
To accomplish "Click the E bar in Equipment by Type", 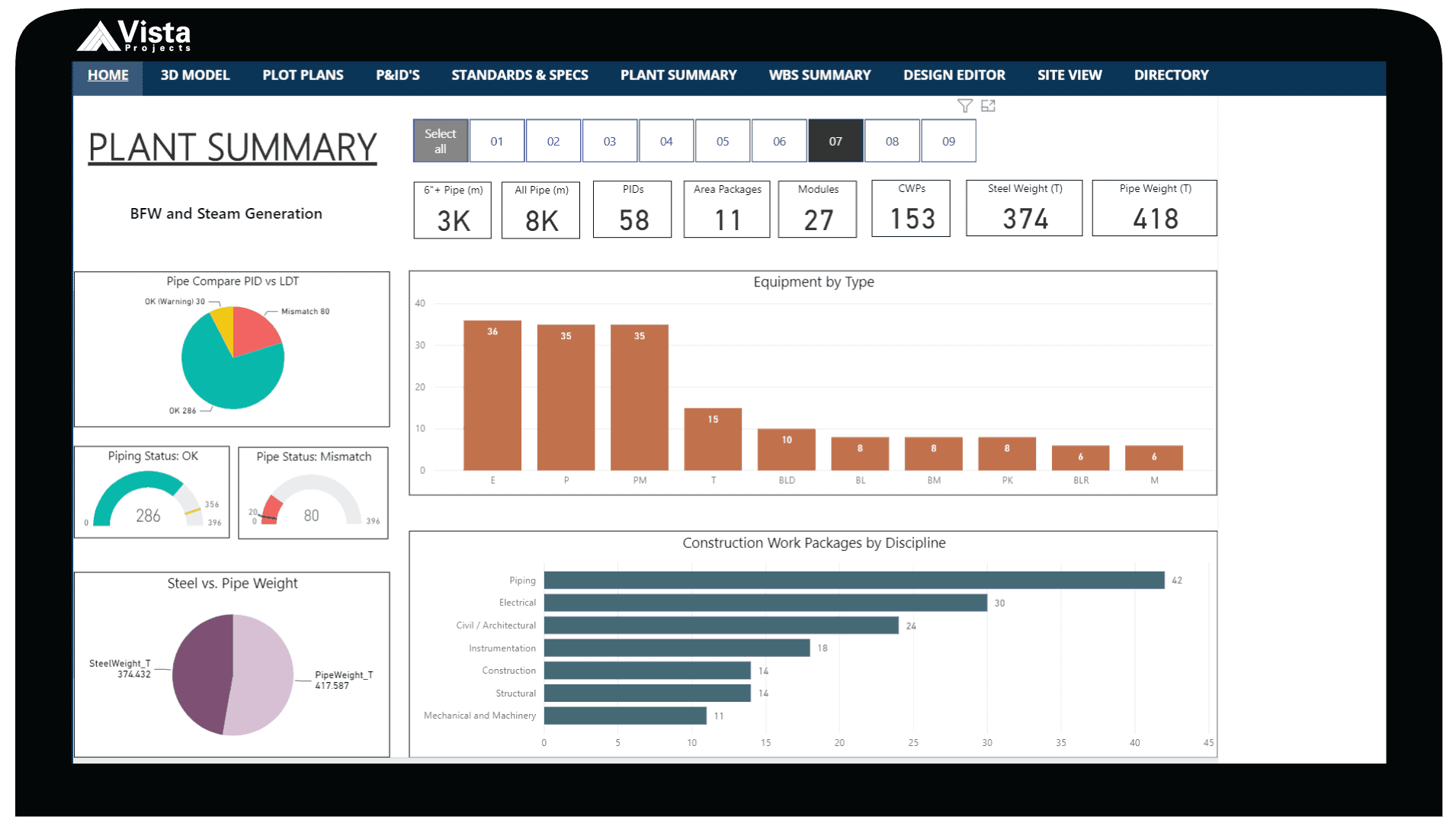I will (492, 396).
